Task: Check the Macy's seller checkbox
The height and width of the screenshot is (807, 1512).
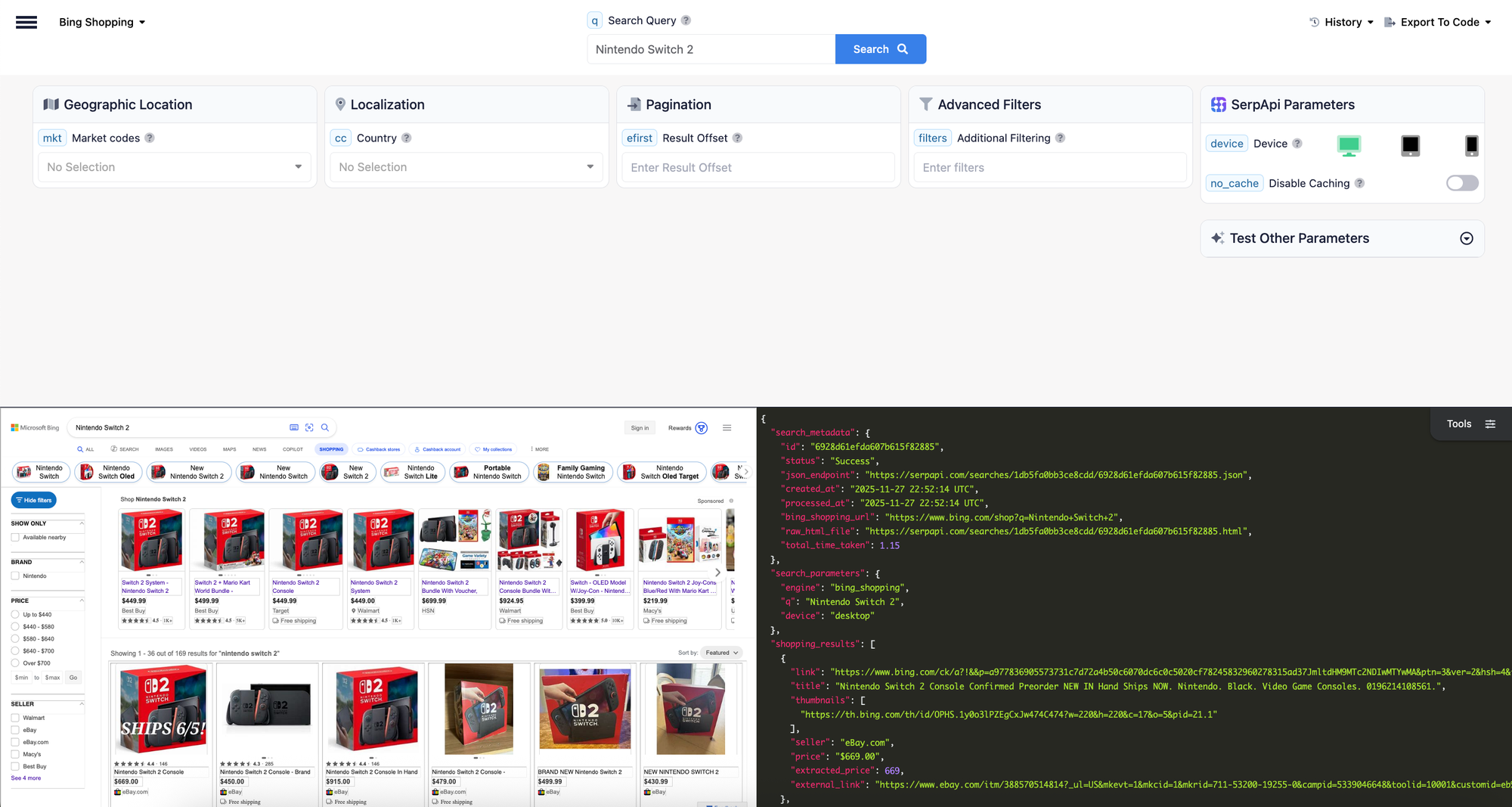Action: pos(15,754)
